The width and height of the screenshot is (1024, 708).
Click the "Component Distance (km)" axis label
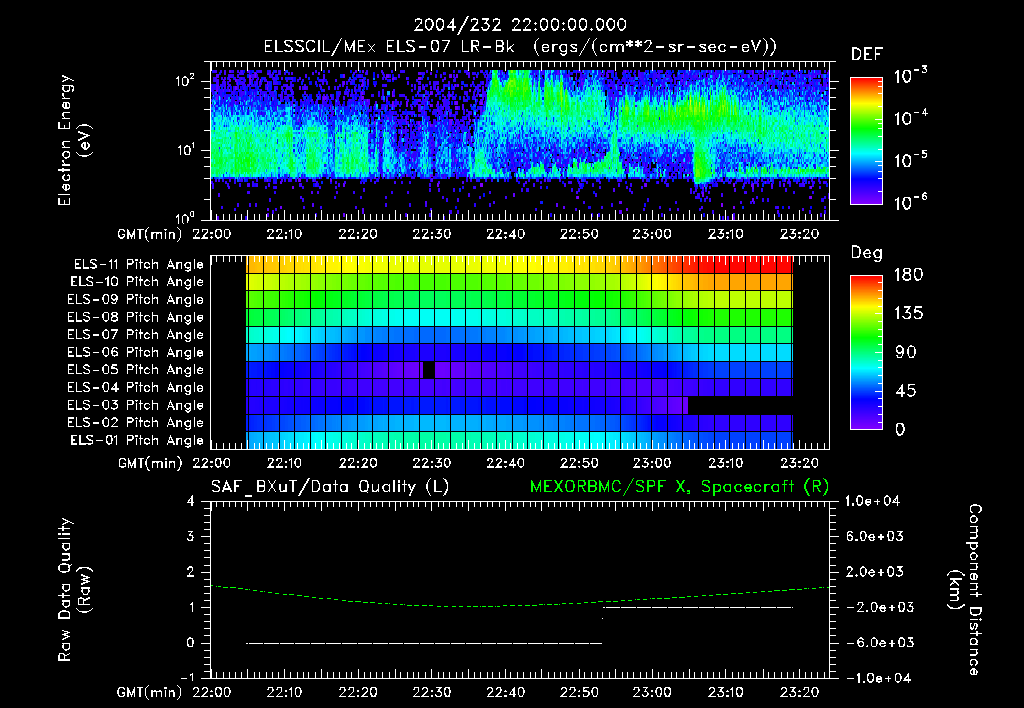click(x=965, y=590)
